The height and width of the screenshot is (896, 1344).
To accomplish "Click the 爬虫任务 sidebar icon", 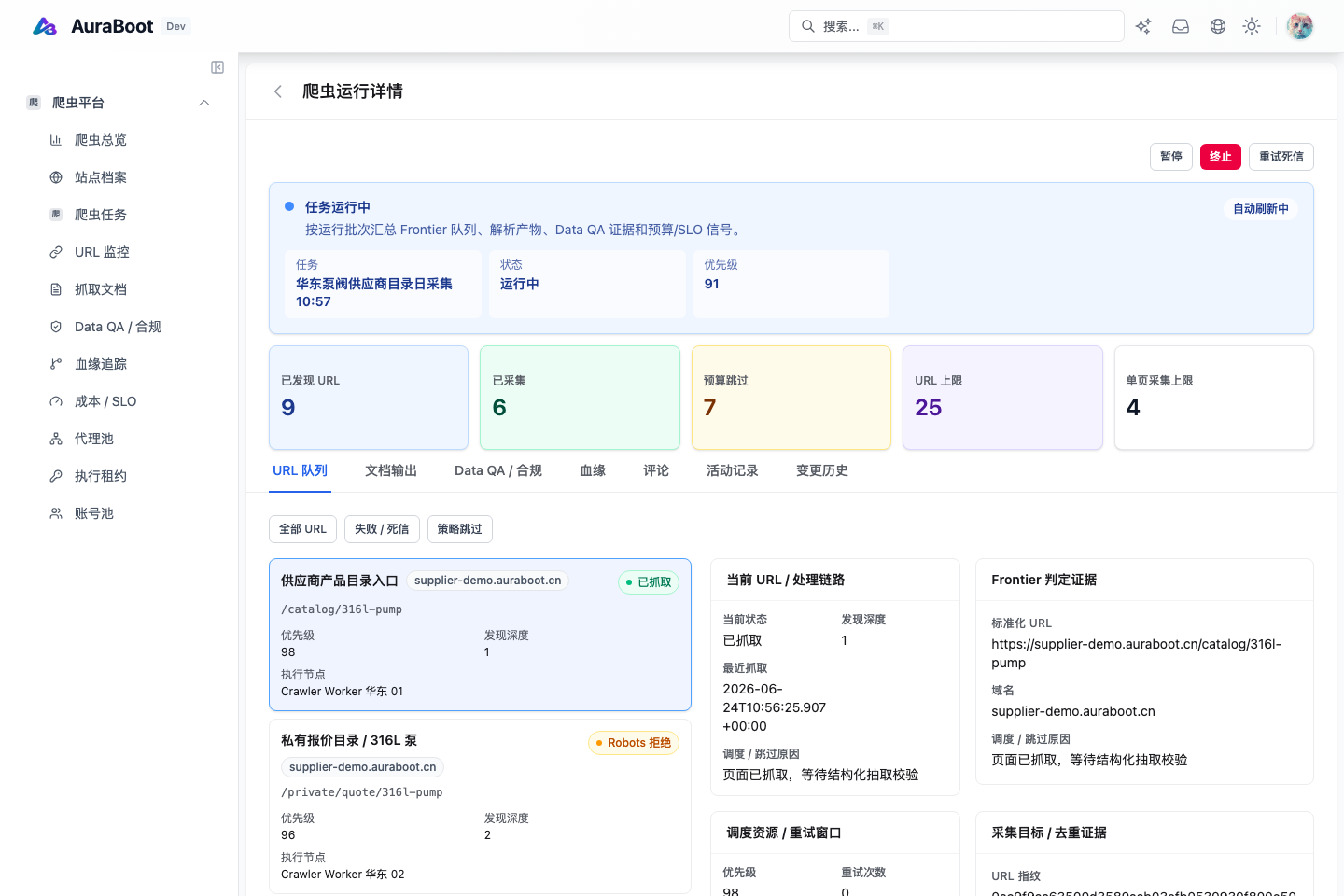I will click(x=56, y=215).
